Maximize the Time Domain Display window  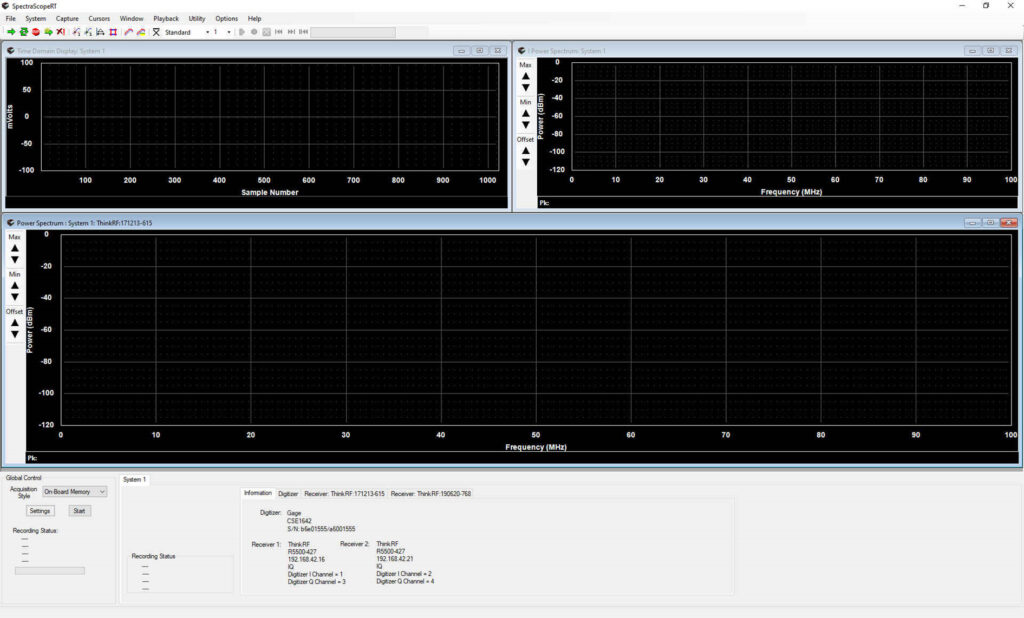(x=479, y=50)
